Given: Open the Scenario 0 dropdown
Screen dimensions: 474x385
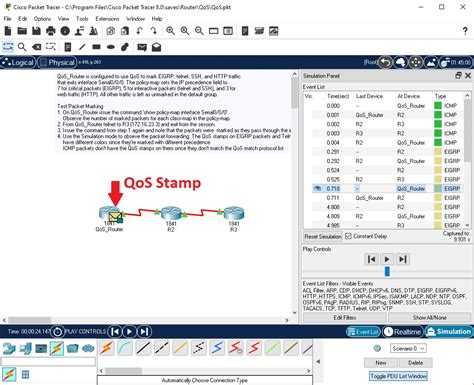Looking at the screenshot, I should [x=408, y=348].
